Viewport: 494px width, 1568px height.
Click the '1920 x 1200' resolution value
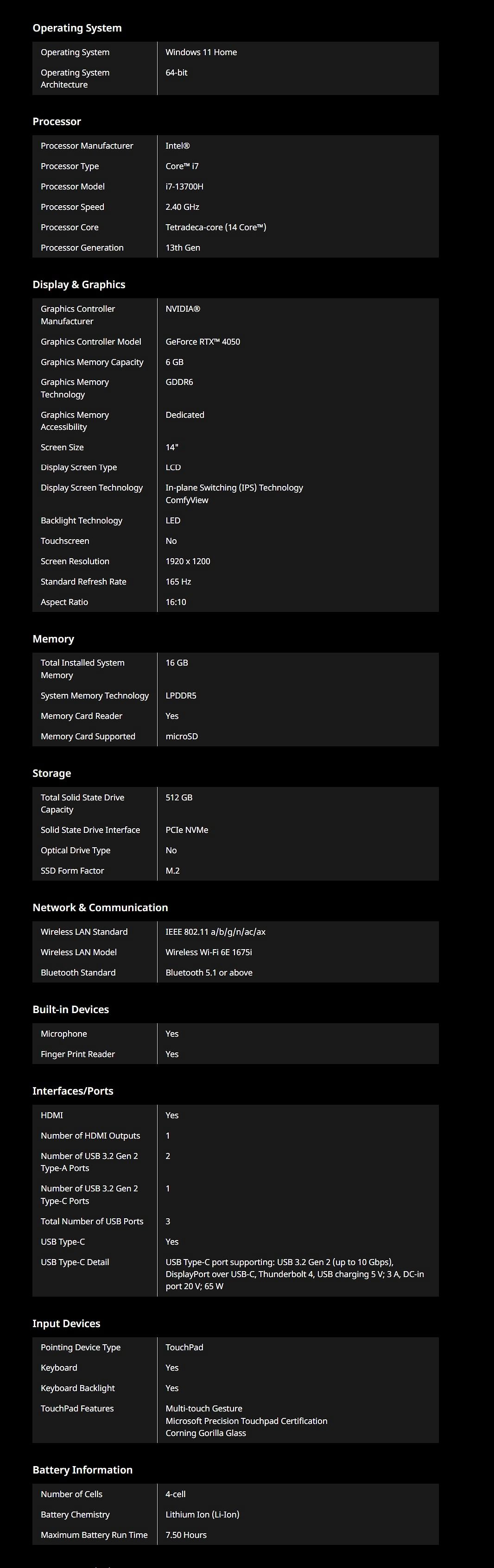coord(188,561)
